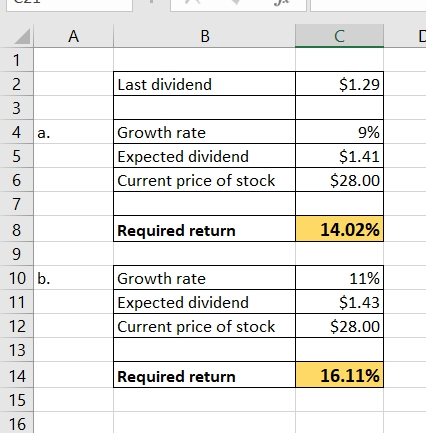The width and height of the screenshot is (426, 433).
Task: Select row 11 header
Action: click(16, 302)
